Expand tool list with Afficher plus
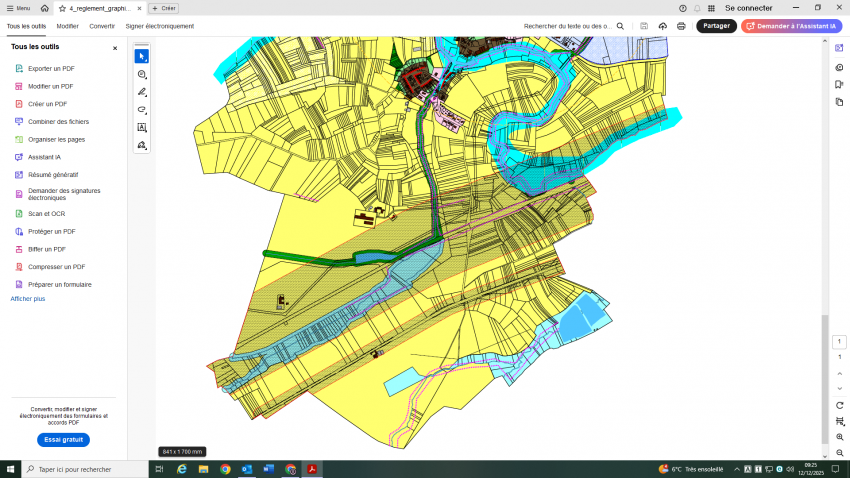850x478 pixels. 27,299
